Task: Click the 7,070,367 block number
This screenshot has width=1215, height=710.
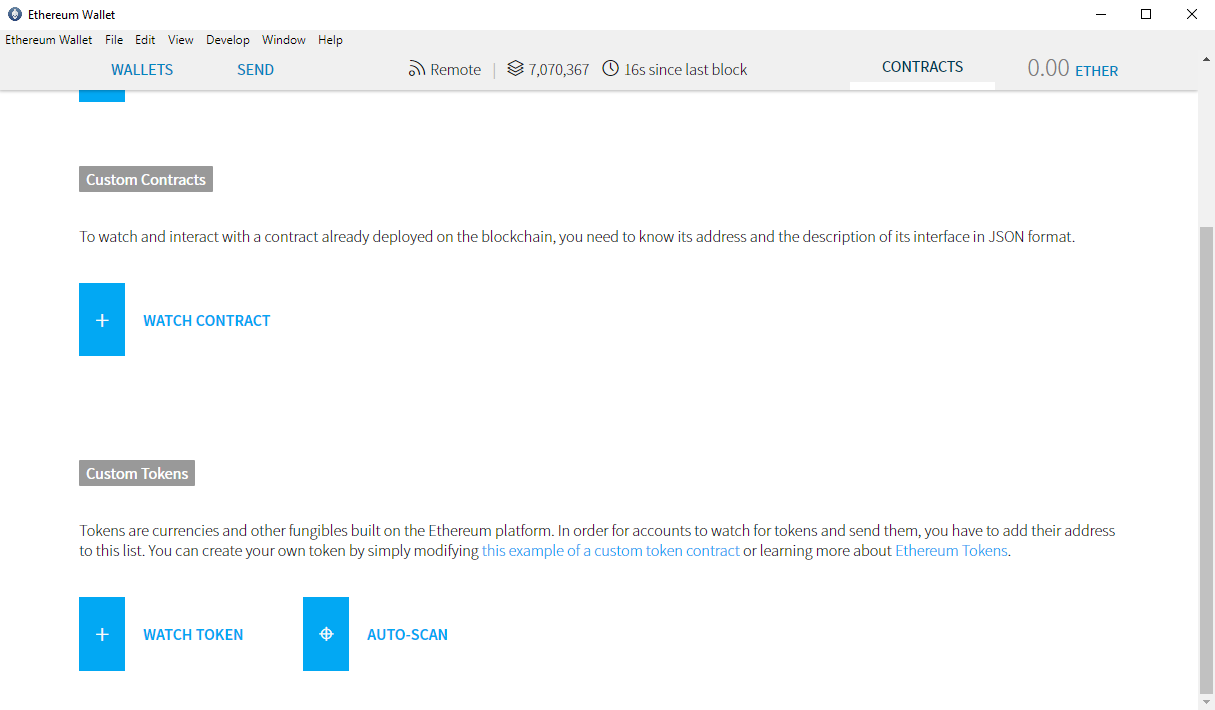Action: click(x=559, y=69)
